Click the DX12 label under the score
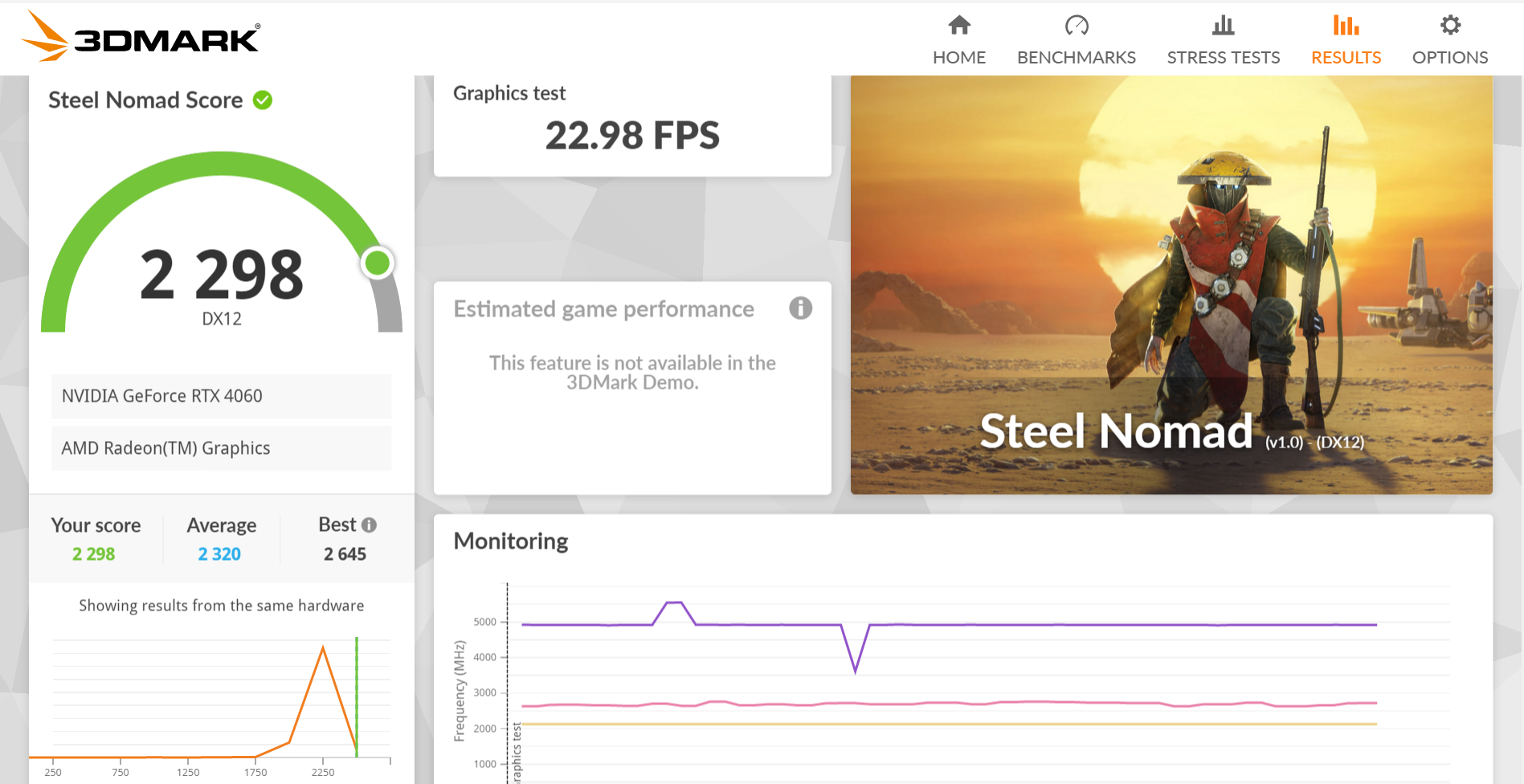1524x784 pixels. point(222,319)
